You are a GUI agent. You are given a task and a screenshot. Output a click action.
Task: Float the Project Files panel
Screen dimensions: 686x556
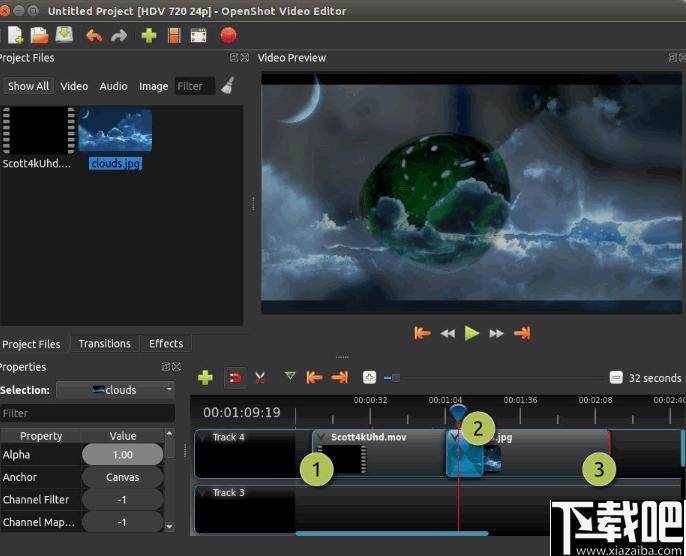234,57
